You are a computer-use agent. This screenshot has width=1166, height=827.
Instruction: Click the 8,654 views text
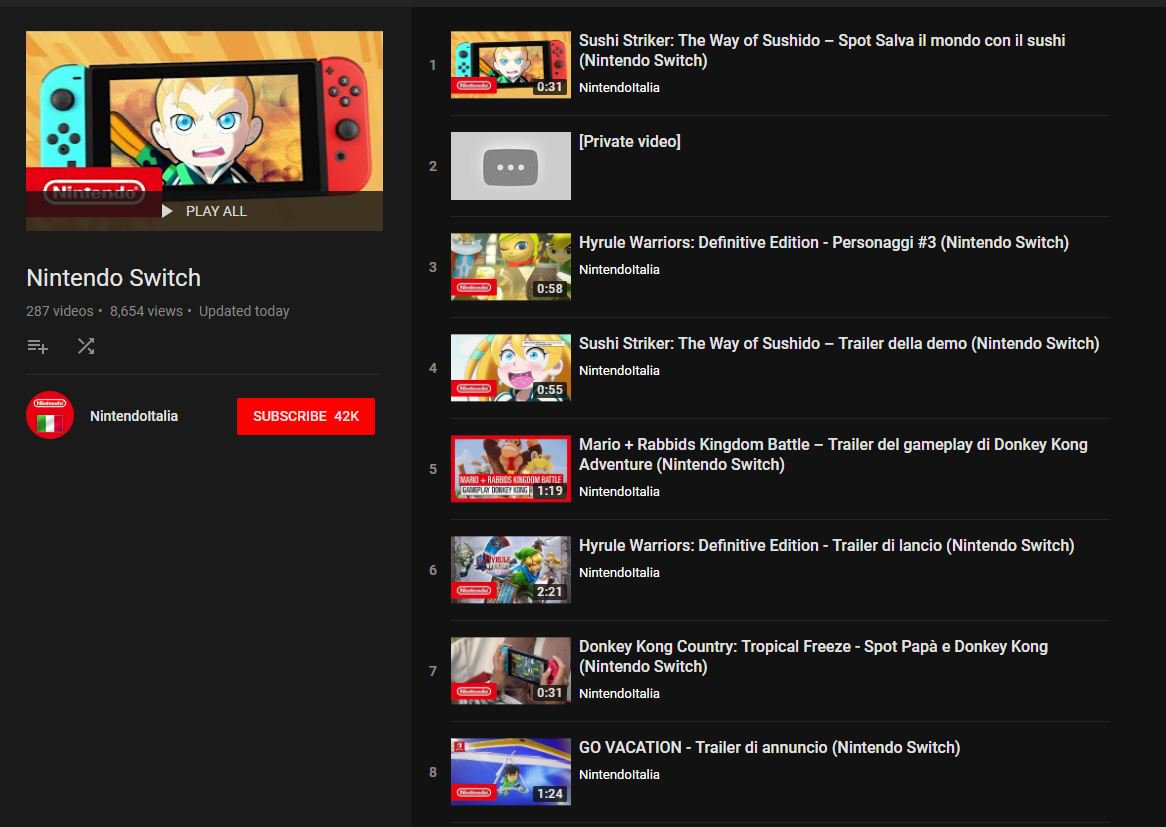pyautogui.click(x=146, y=312)
